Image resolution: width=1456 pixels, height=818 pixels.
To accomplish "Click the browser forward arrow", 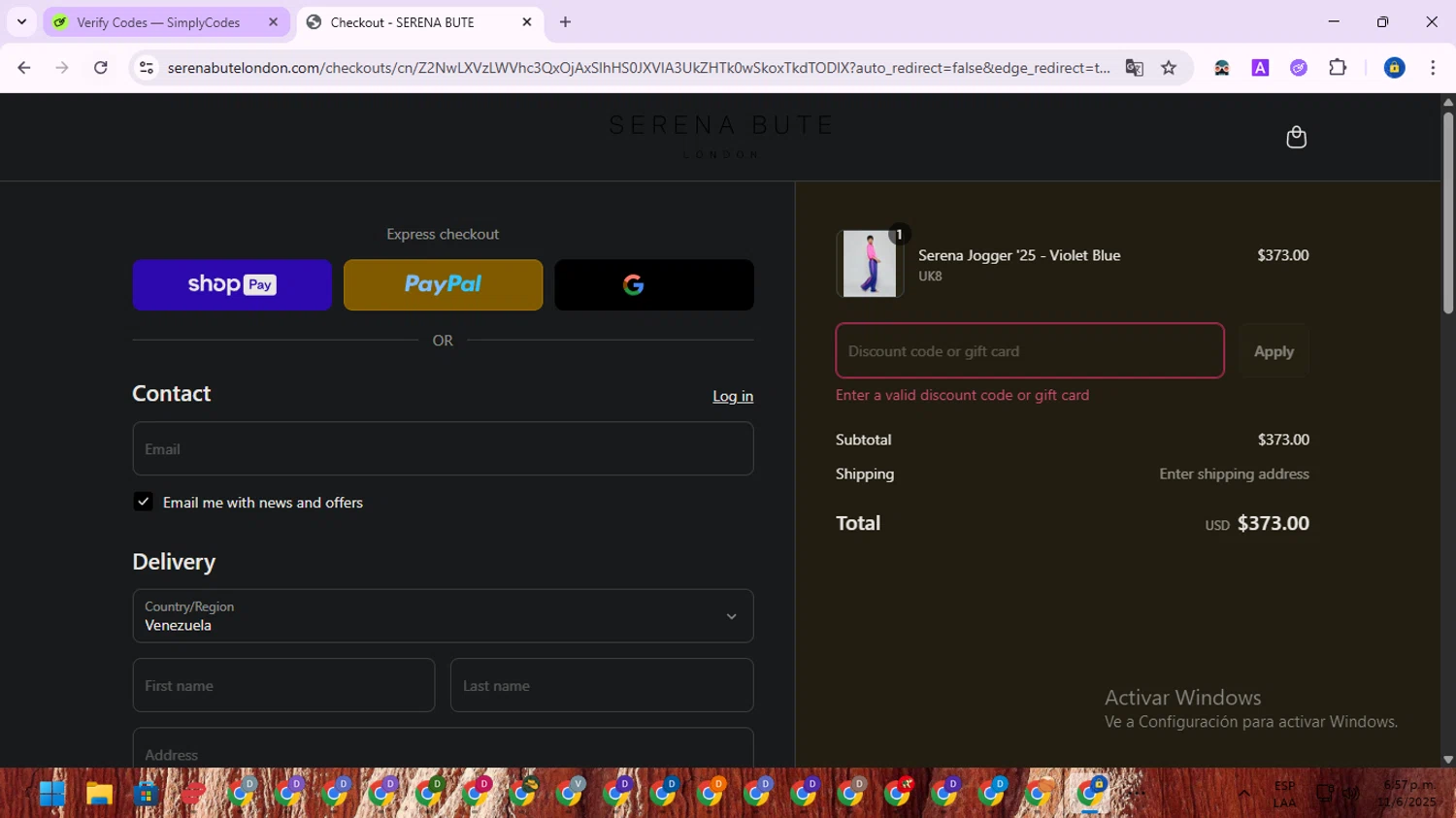I will [x=62, y=68].
